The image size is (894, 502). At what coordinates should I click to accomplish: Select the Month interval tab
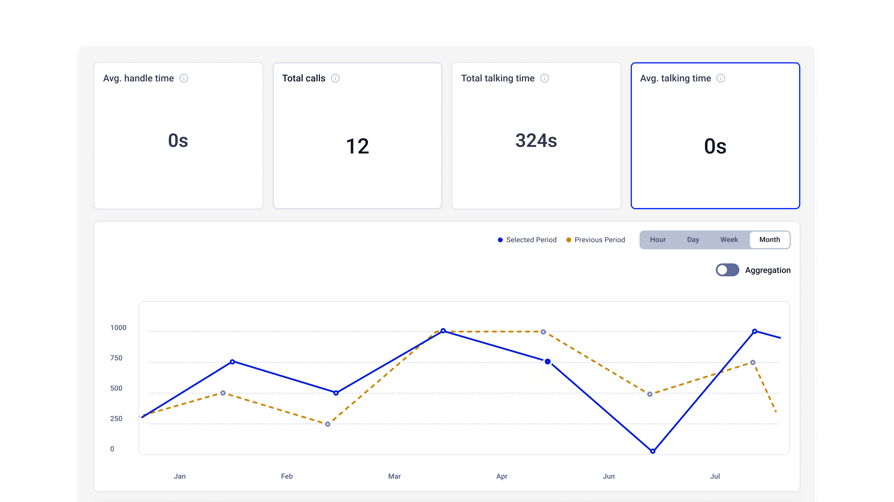coord(770,240)
